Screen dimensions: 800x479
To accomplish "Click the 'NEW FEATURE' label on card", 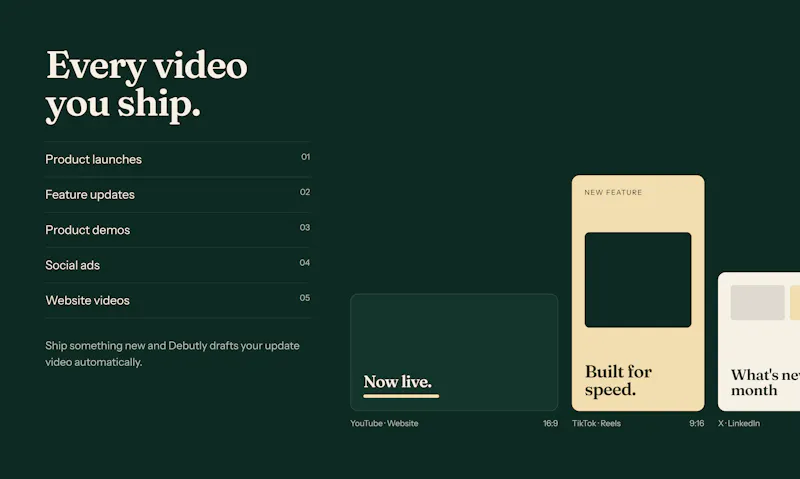I will (613, 192).
